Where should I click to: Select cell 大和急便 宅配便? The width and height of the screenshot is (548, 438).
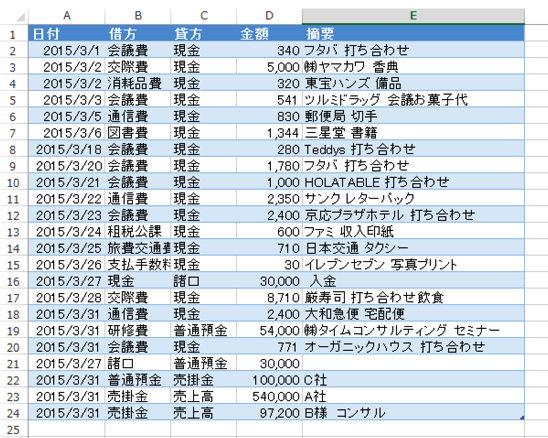tap(413, 314)
